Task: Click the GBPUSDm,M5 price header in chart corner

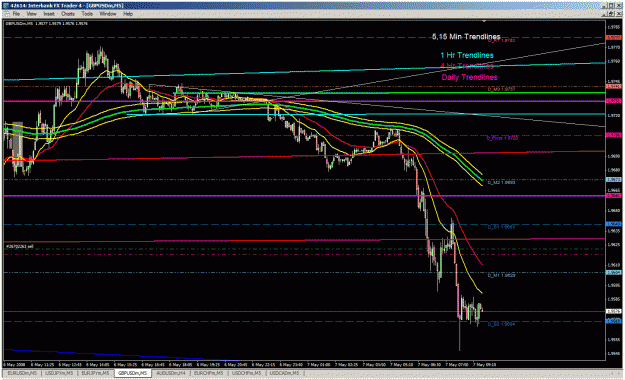Action: (x=46, y=24)
